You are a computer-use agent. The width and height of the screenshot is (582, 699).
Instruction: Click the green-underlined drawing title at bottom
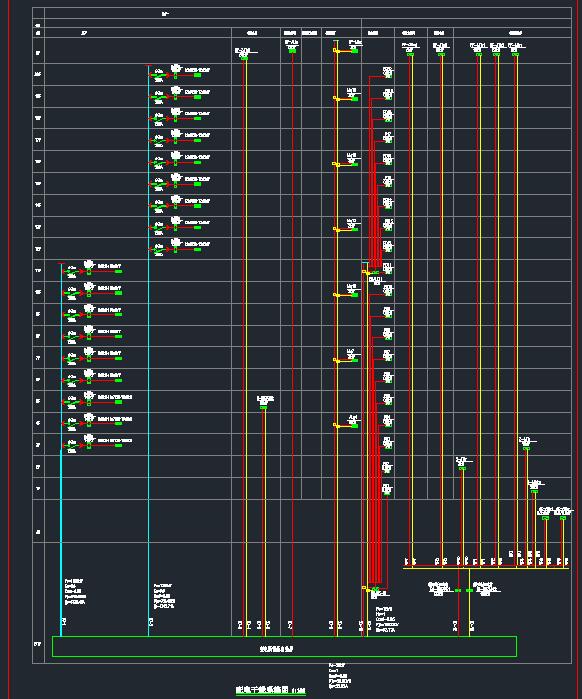[x=271, y=690]
